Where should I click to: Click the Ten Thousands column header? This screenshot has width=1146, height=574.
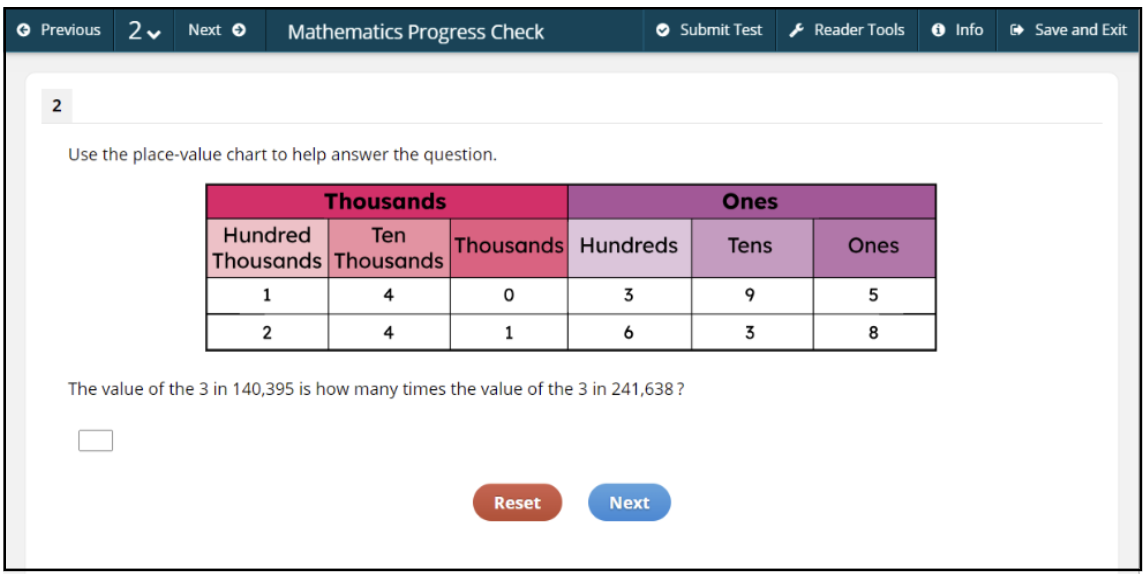[388, 248]
